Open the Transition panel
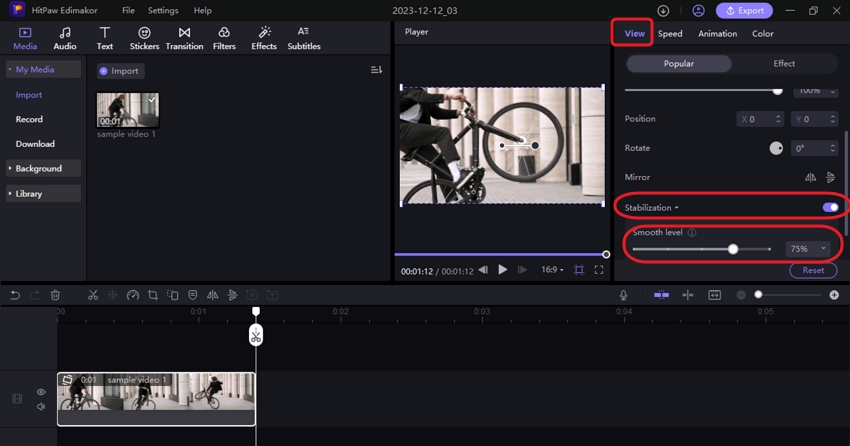The width and height of the screenshot is (850, 446). [x=184, y=39]
